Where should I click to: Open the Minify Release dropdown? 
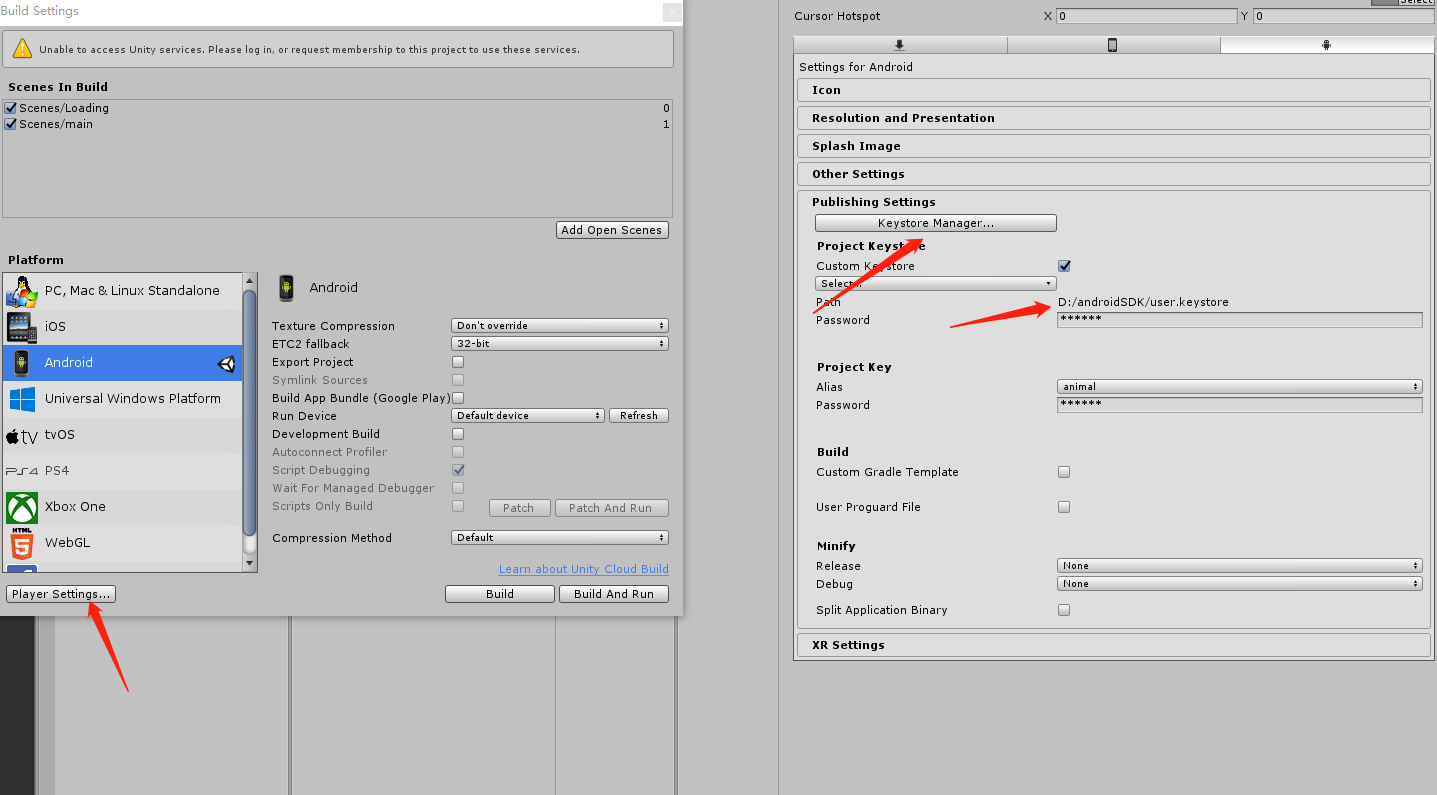pos(1240,566)
